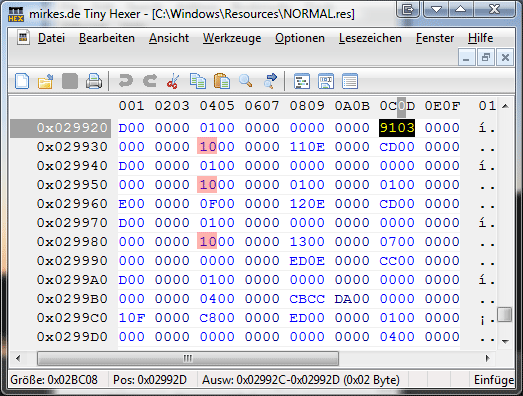The width and height of the screenshot is (523, 396).
Task: Open the structure viewer toolbar icon
Action: [302, 81]
